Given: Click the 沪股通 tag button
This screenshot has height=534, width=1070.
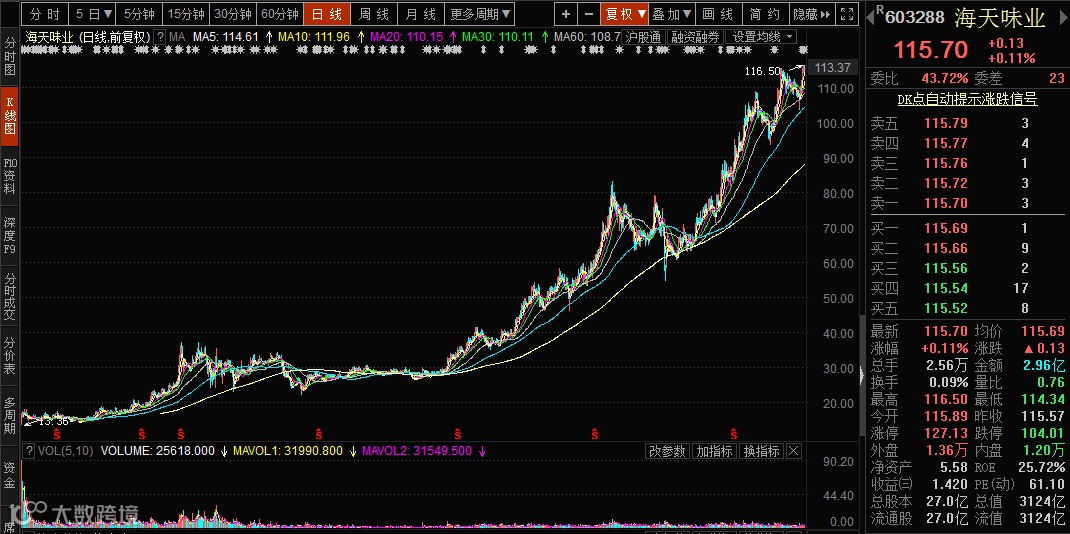Looking at the screenshot, I should [644, 37].
